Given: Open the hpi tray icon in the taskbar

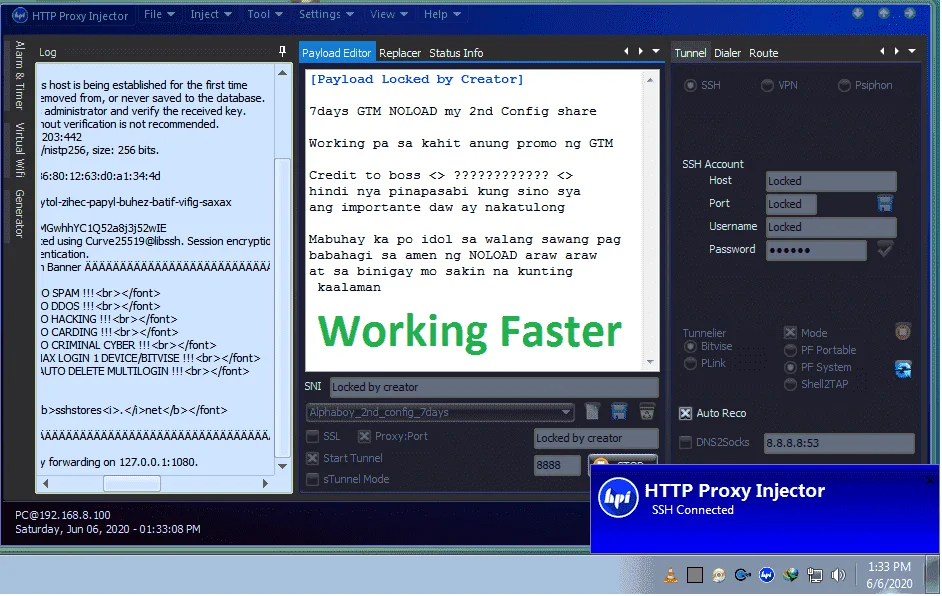Looking at the screenshot, I should tap(767, 575).
